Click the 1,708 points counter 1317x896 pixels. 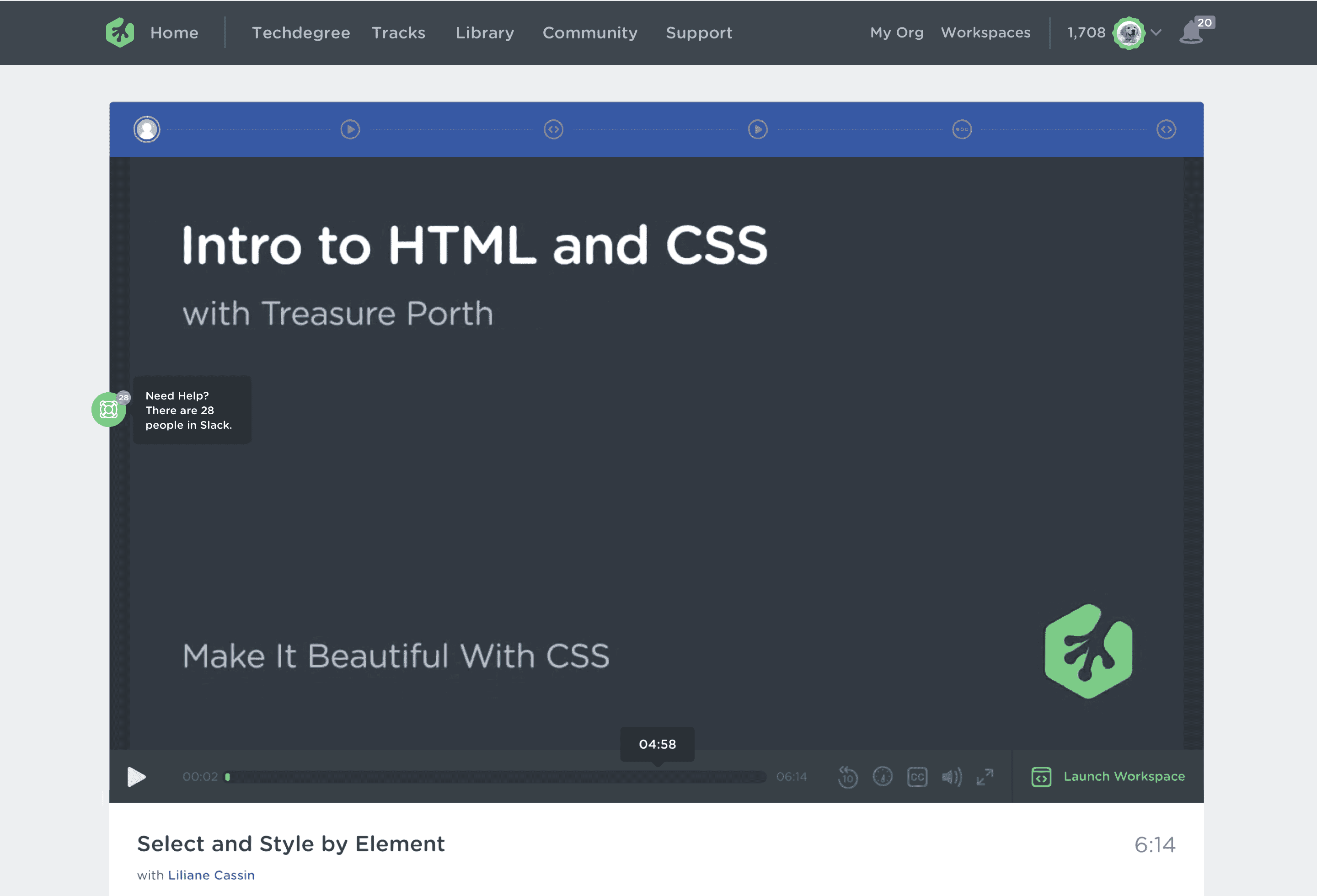1087,33
